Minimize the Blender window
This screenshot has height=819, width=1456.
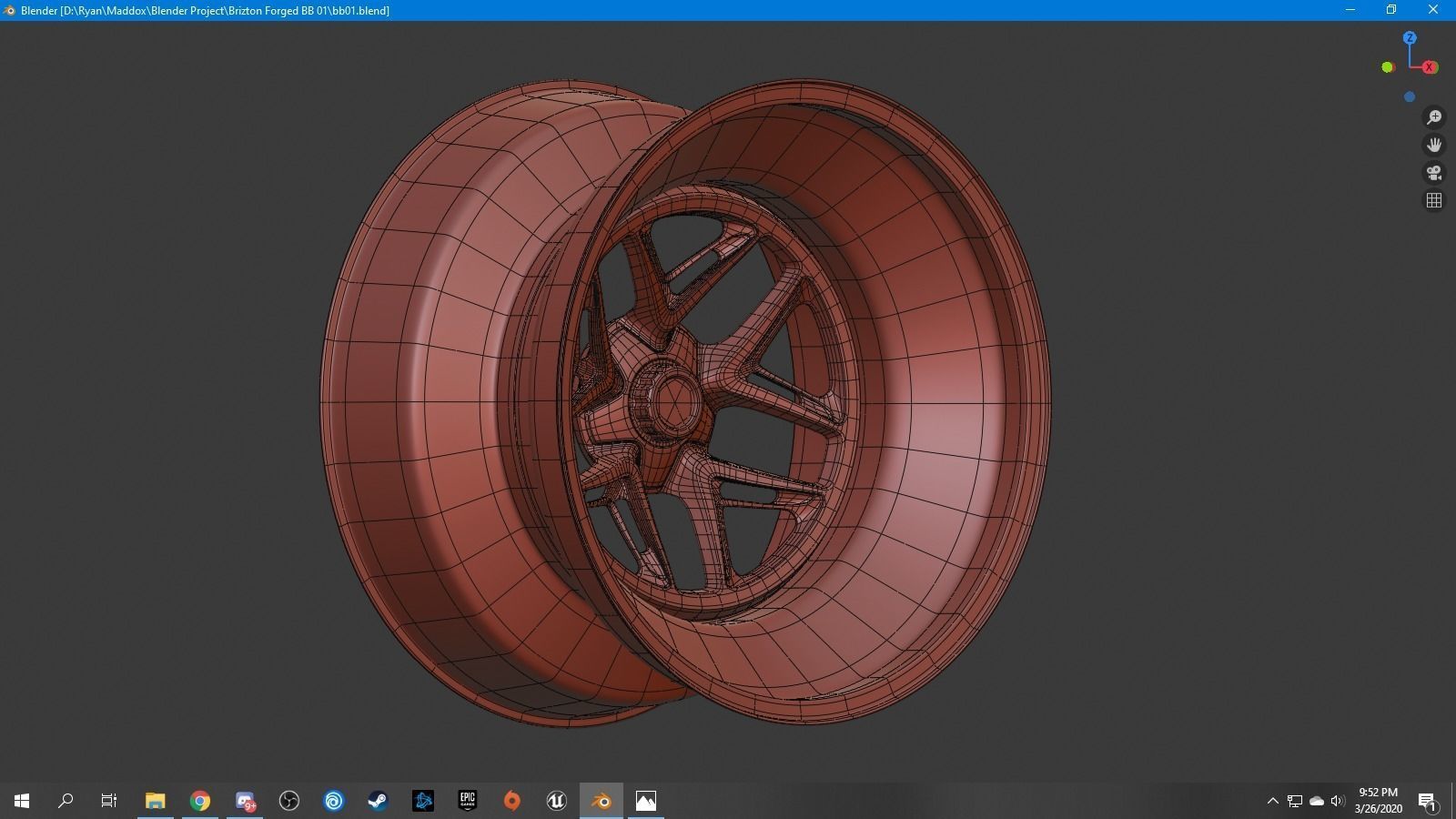1350,10
